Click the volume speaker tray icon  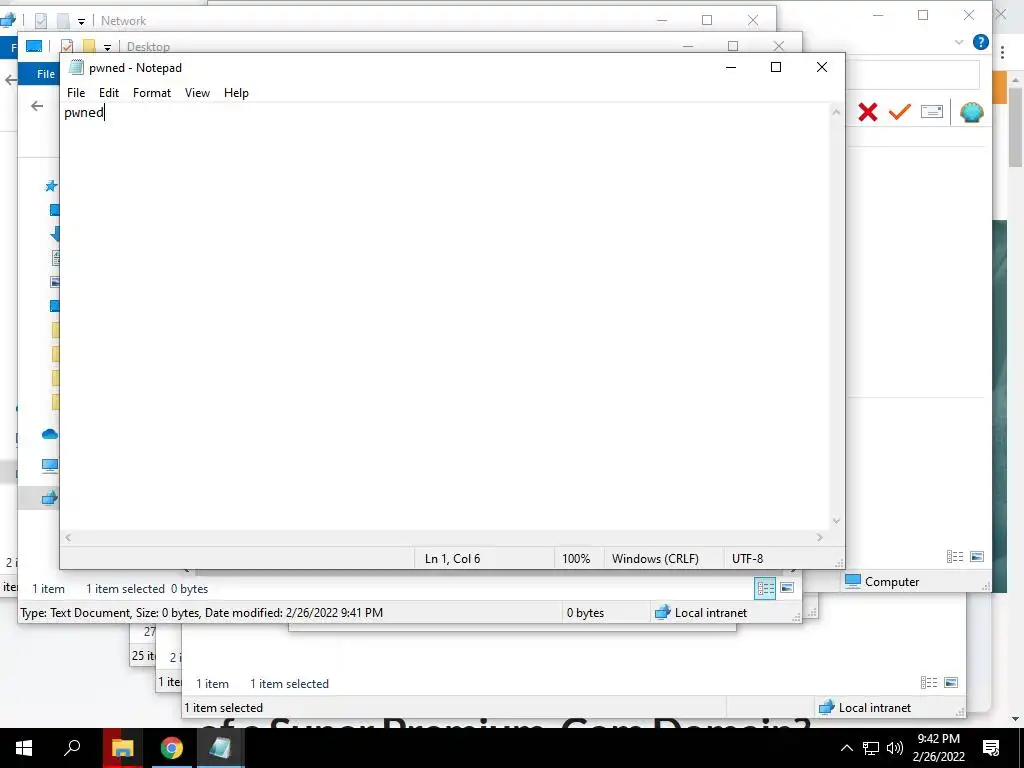click(x=895, y=748)
